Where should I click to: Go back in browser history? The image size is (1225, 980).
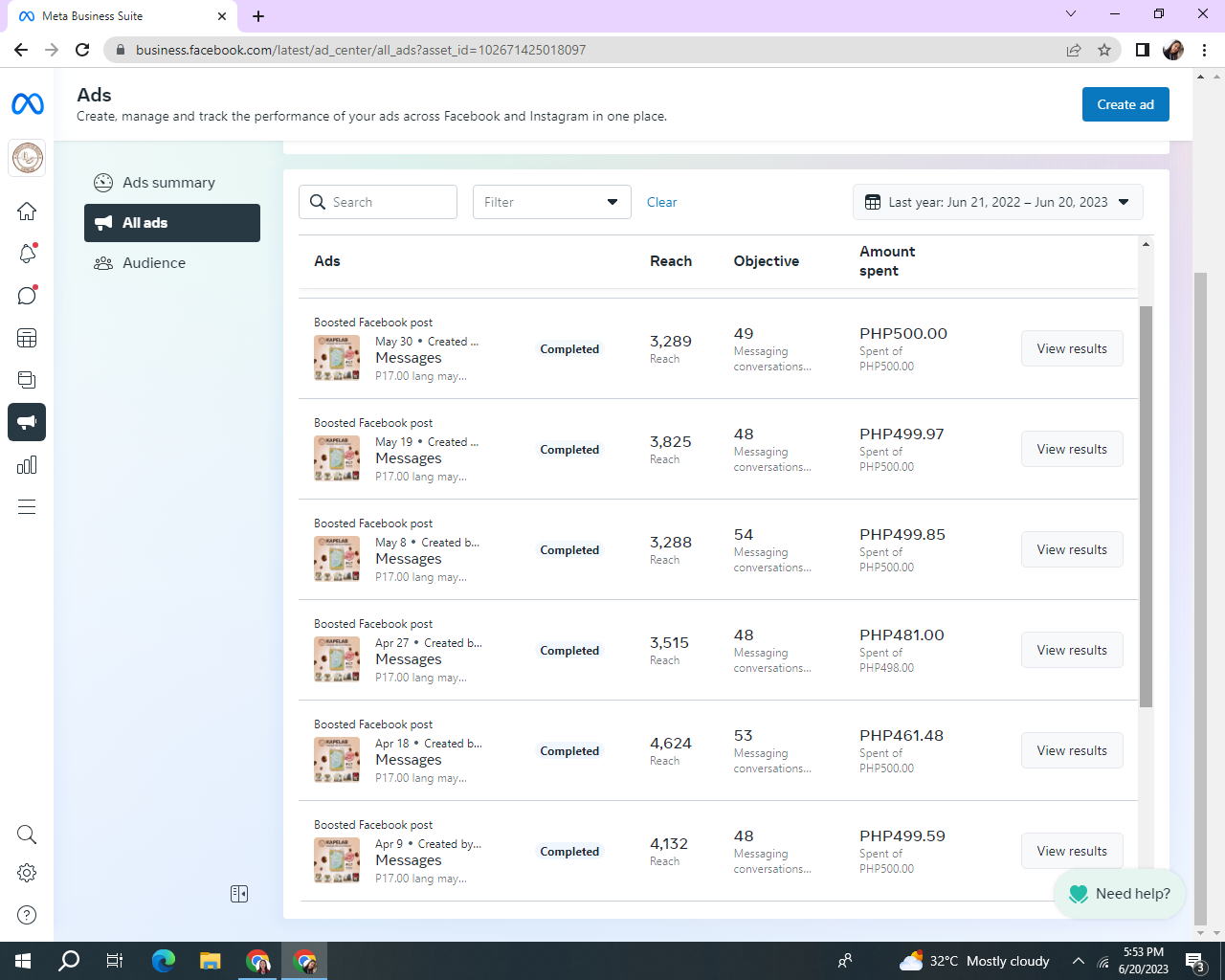21,50
